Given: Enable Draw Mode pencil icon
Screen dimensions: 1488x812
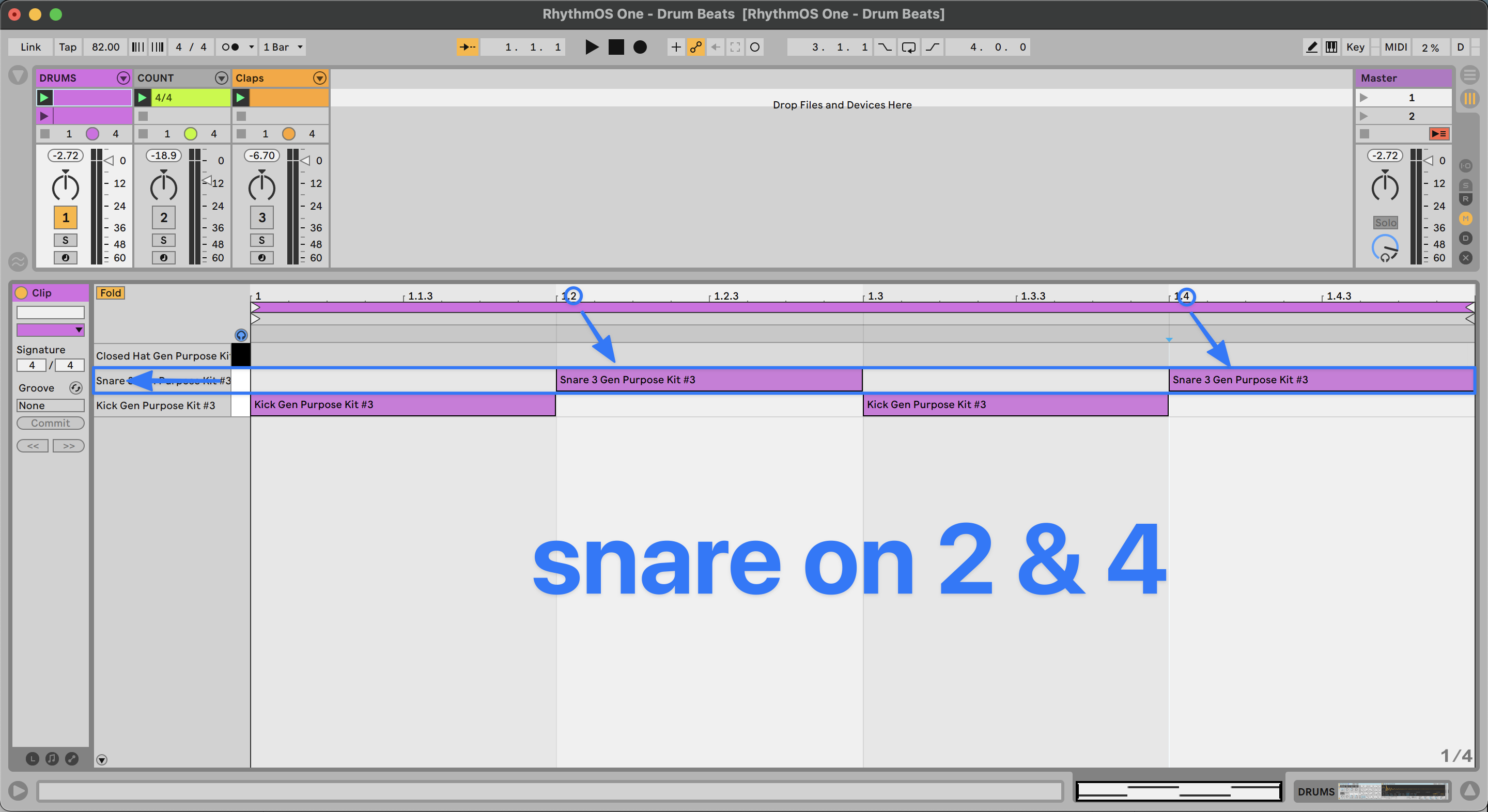Looking at the screenshot, I should [1311, 47].
